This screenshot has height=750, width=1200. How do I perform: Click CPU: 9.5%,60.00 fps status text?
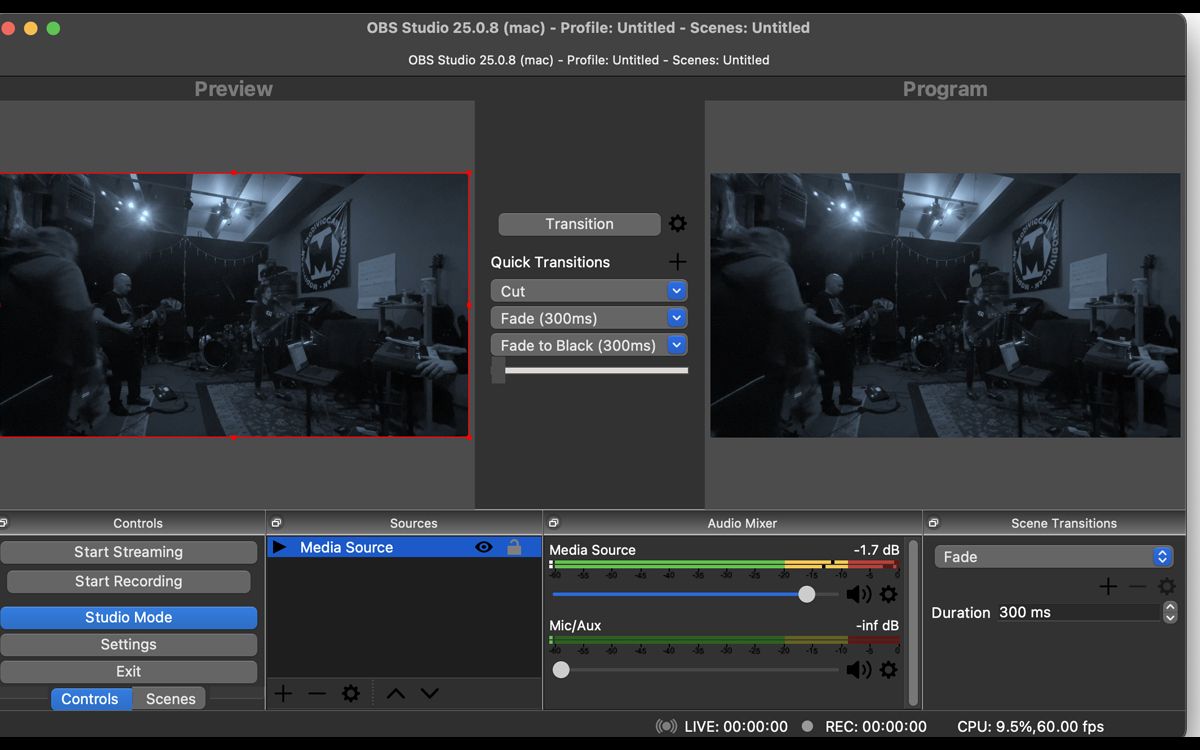pyautogui.click(x=1030, y=727)
